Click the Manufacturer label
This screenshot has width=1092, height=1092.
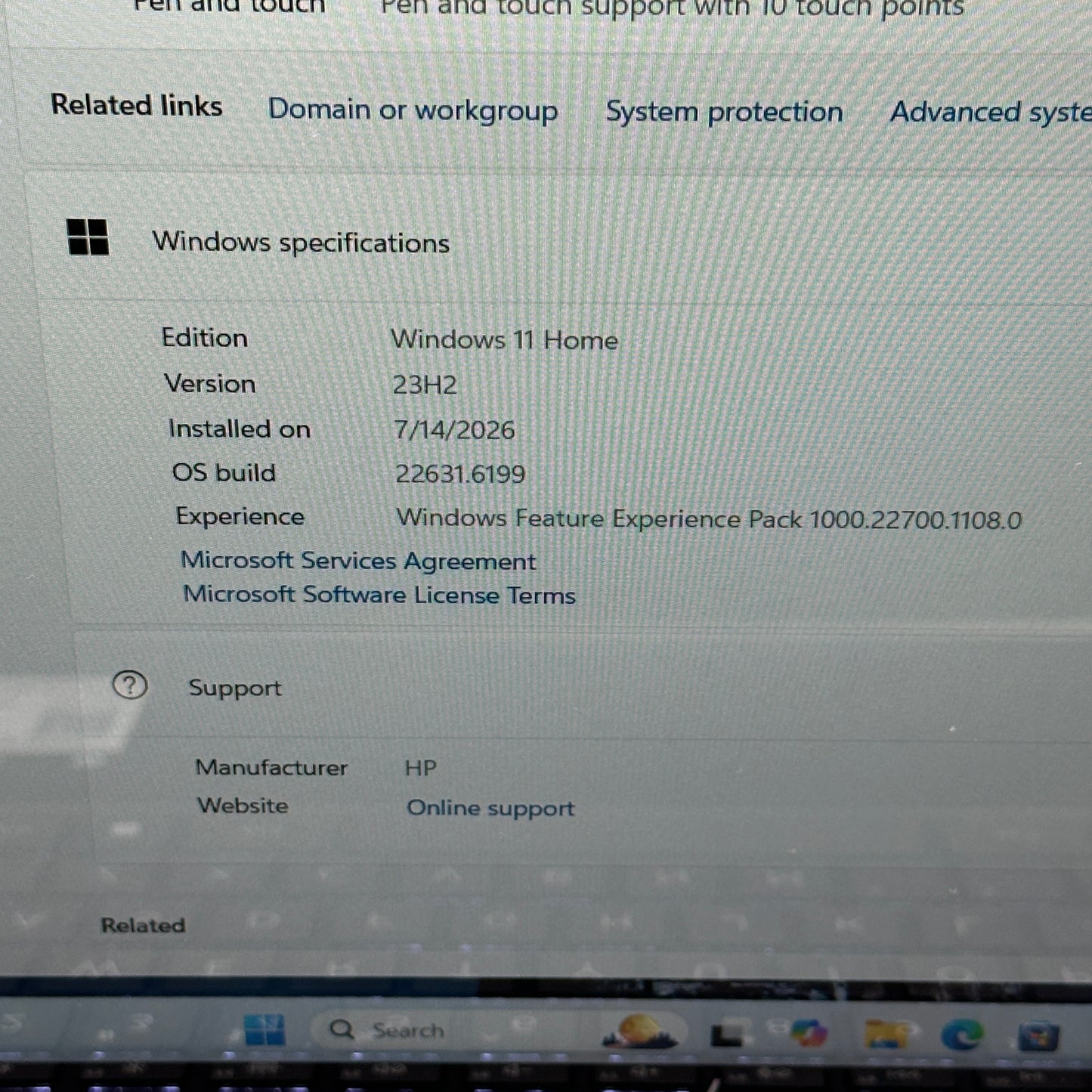tap(271, 768)
